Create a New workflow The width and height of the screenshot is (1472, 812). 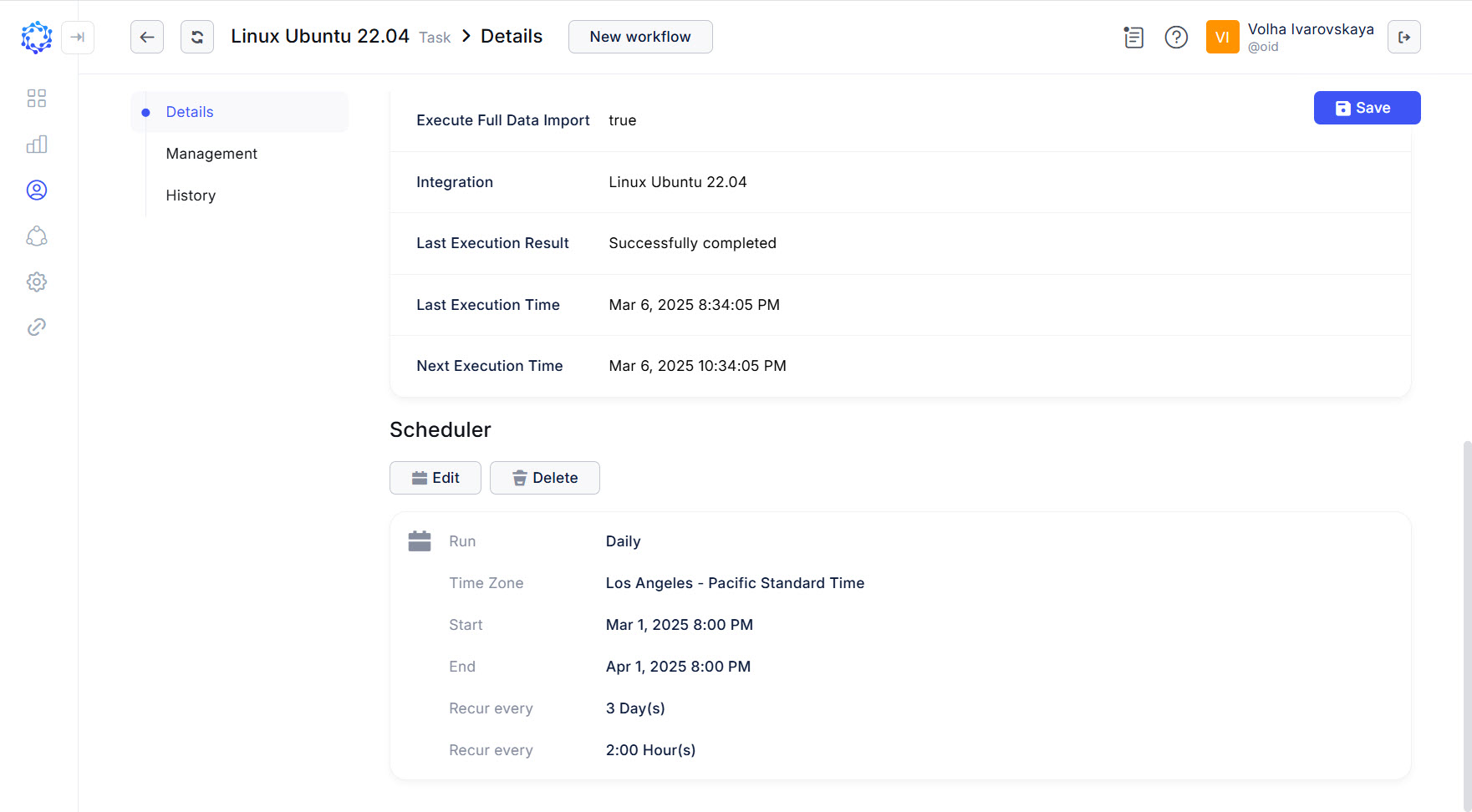click(x=640, y=37)
